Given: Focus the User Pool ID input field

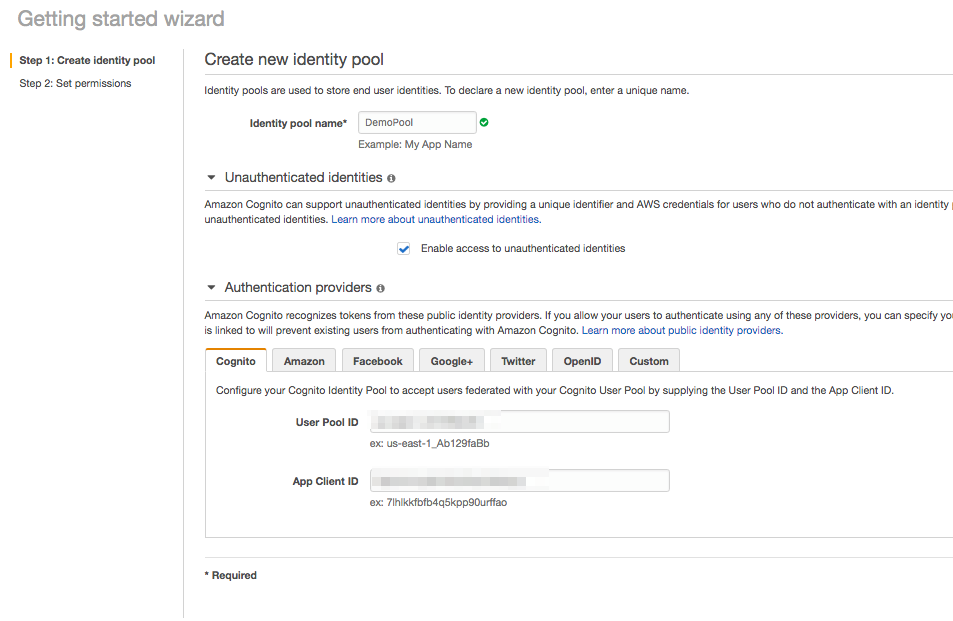Looking at the screenshot, I should 520,422.
